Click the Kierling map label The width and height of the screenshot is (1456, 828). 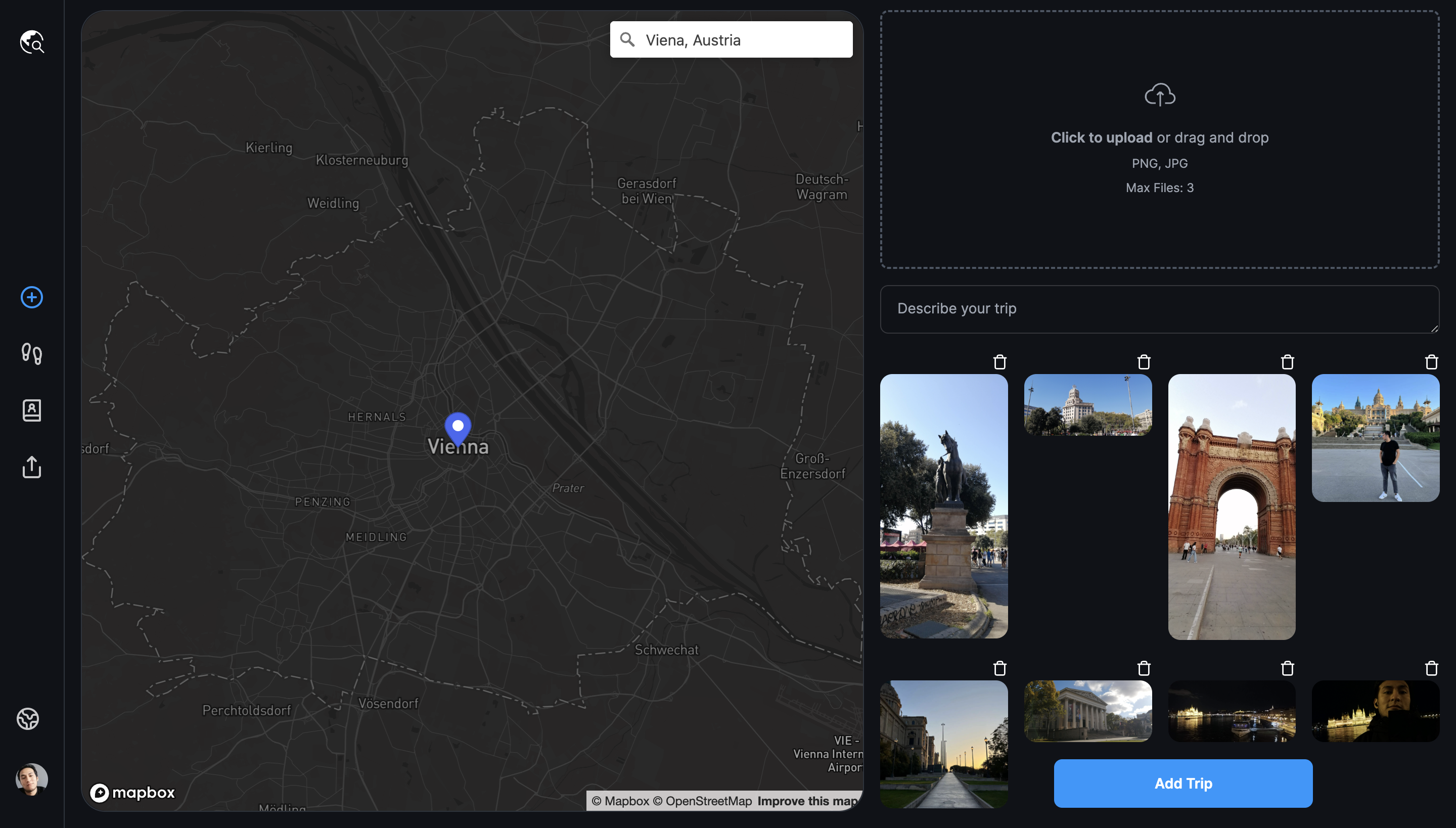pyautogui.click(x=268, y=147)
